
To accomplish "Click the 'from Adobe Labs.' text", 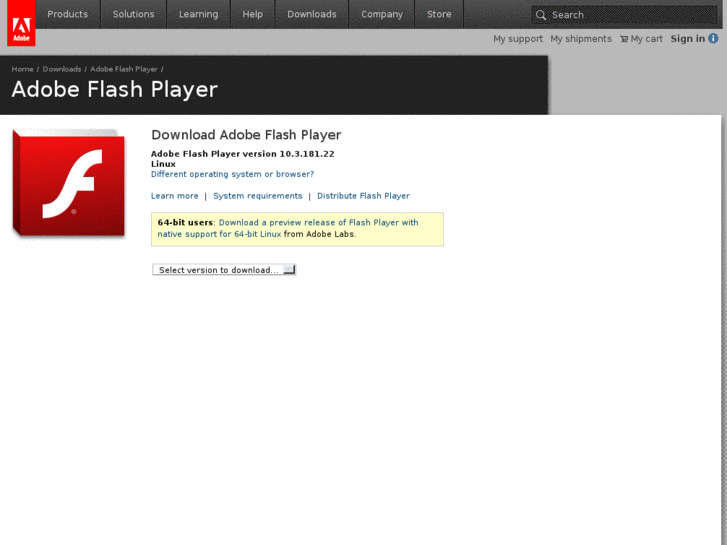I will coord(320,234).
